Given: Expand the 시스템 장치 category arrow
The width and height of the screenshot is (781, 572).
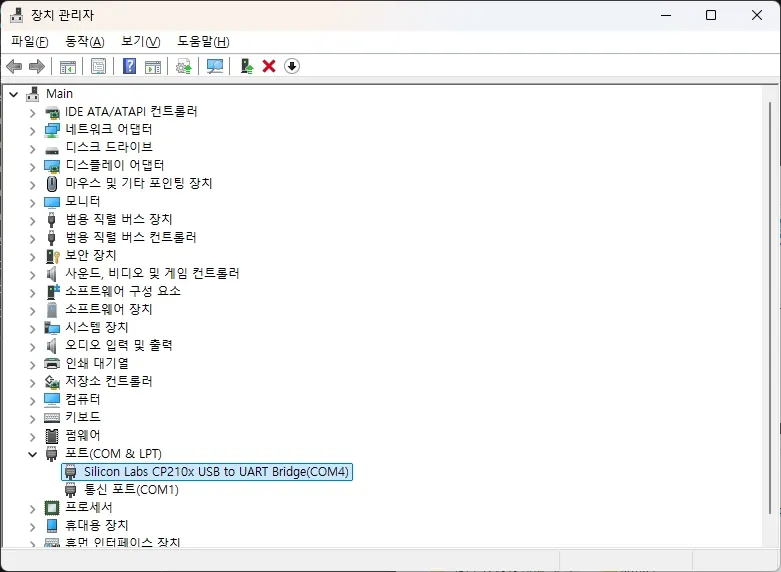Looking at the screenshot, I should [x=33, y=329].
